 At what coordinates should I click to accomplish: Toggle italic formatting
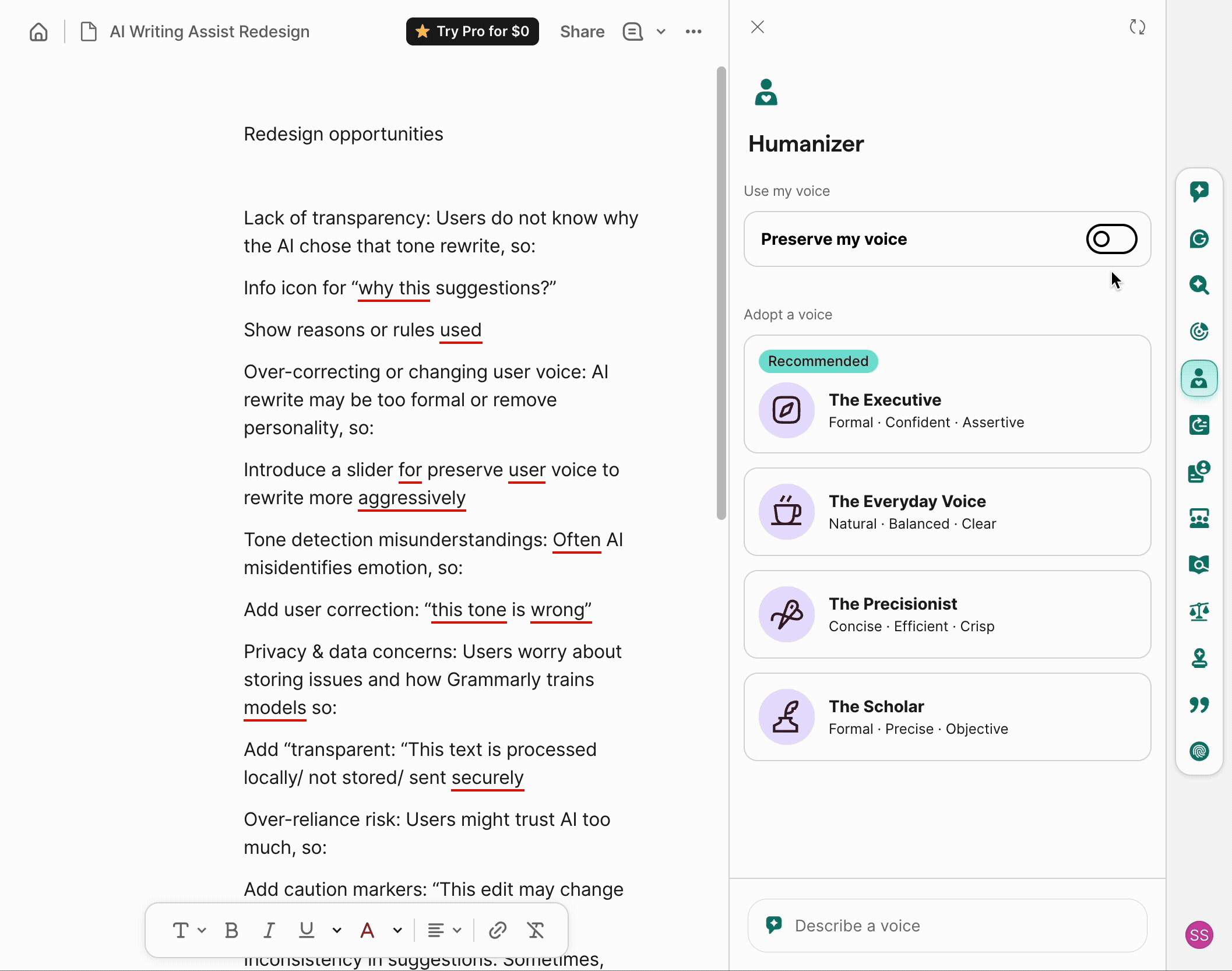coord(269,930)
